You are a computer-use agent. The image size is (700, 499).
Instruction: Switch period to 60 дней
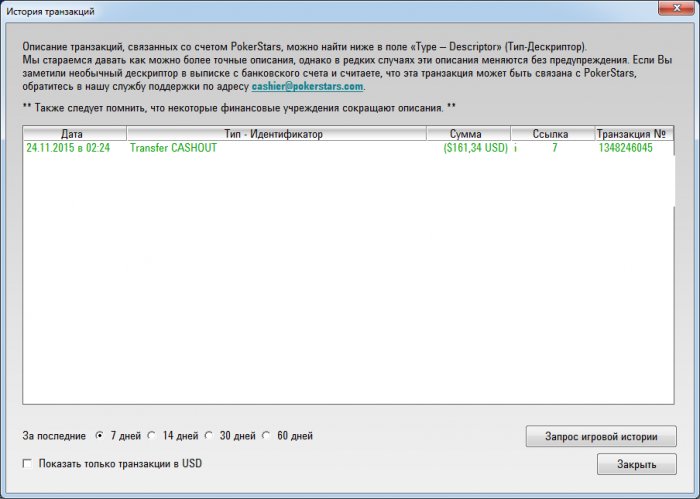[x=266, y=436]
